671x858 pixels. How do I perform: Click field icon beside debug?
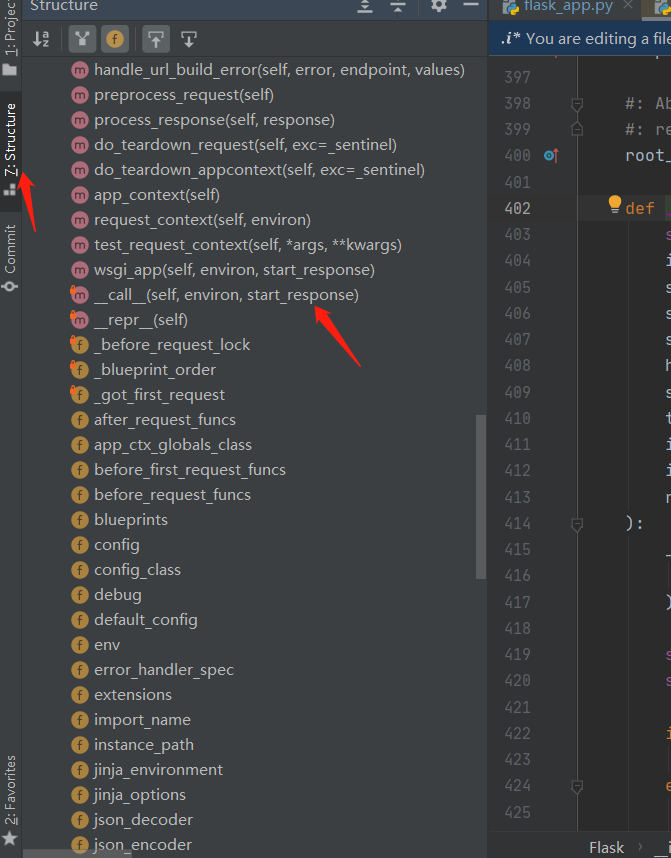pyautogui.click(x=80, y=595)
